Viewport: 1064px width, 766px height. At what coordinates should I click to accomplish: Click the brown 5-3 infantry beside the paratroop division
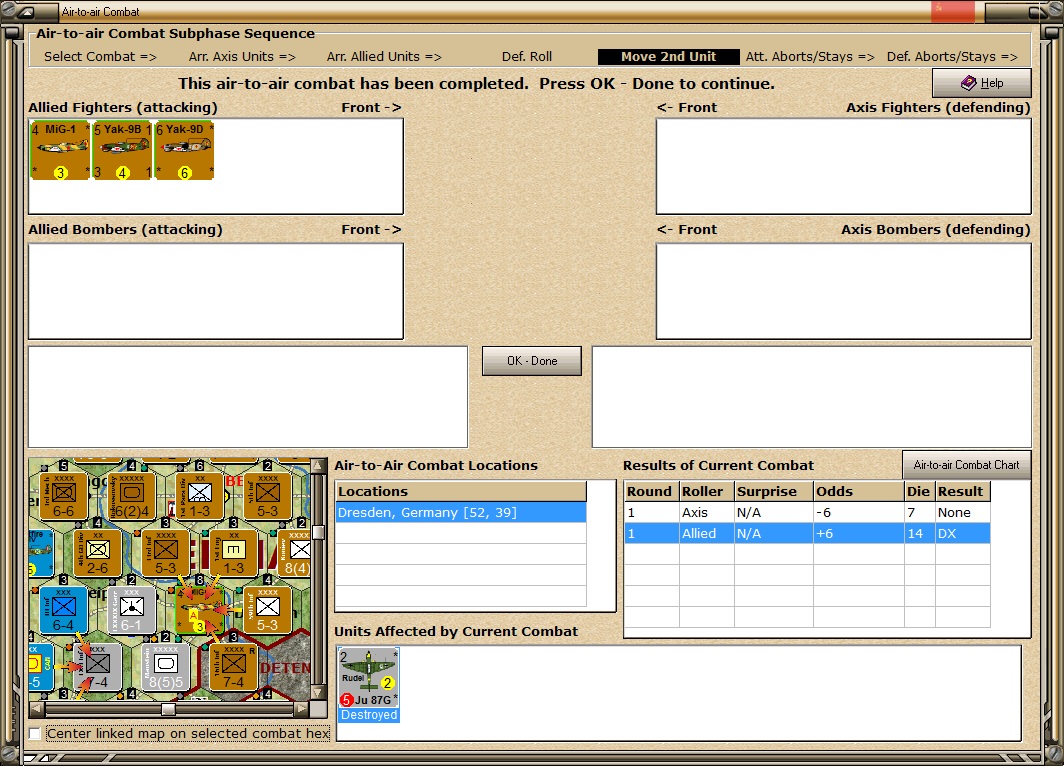267,496
